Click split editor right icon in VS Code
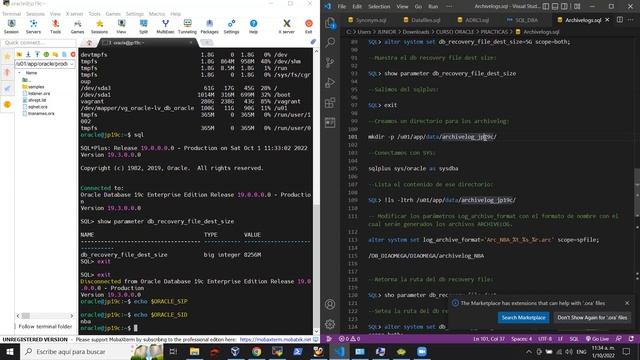 click(x=620, y=20)
